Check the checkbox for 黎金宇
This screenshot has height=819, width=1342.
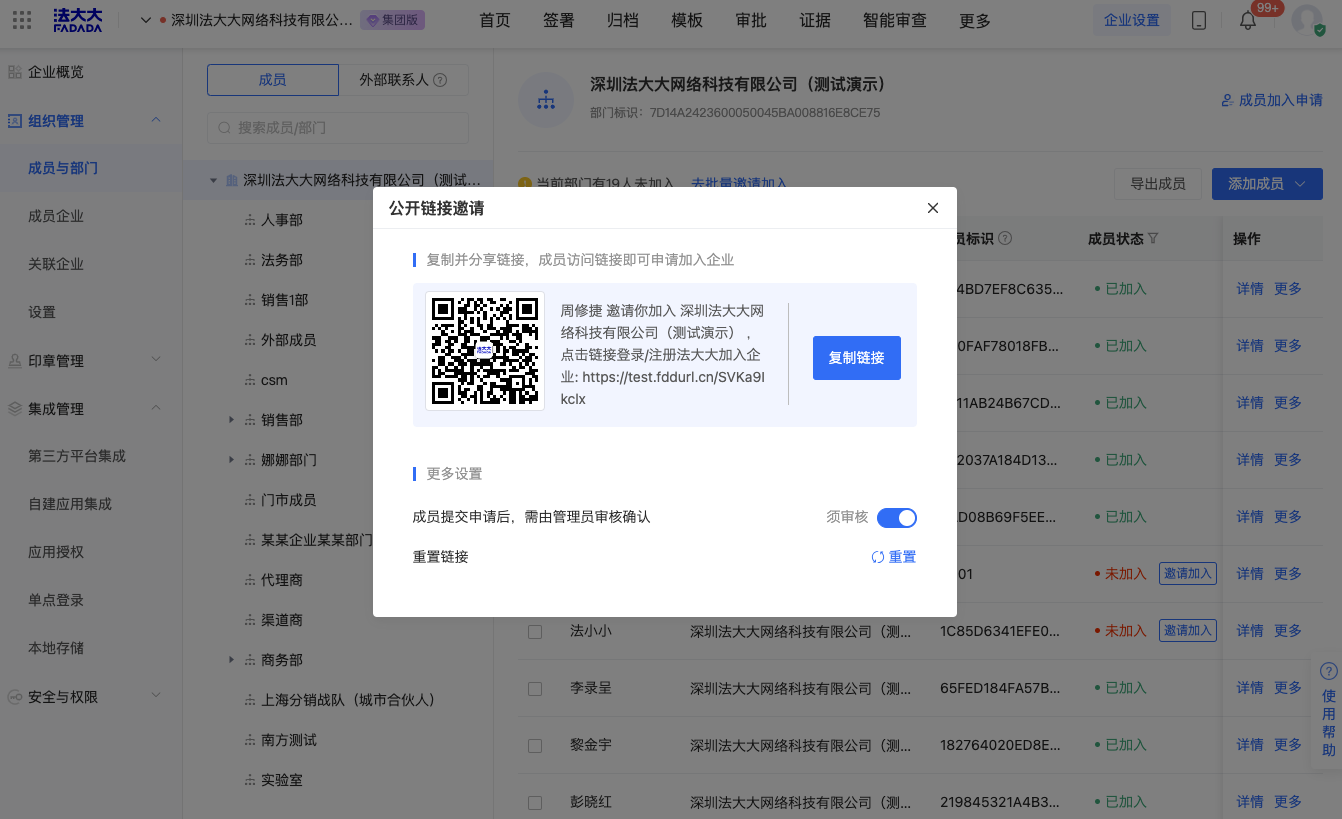[x=535, y=746]
